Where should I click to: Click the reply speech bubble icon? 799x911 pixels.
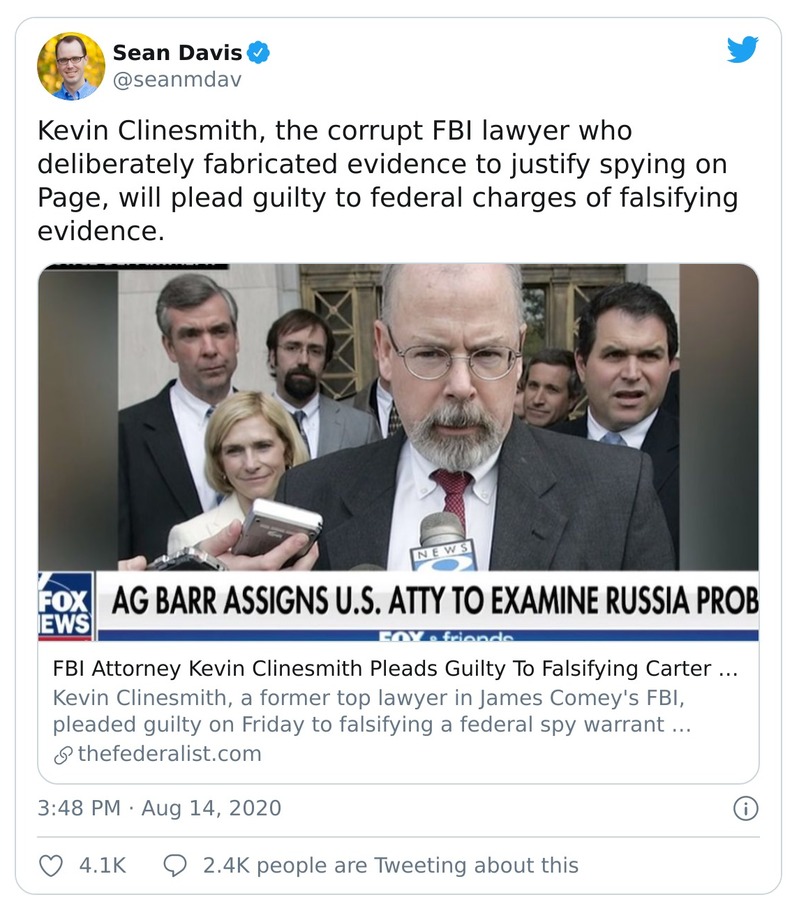click(175, 865)
